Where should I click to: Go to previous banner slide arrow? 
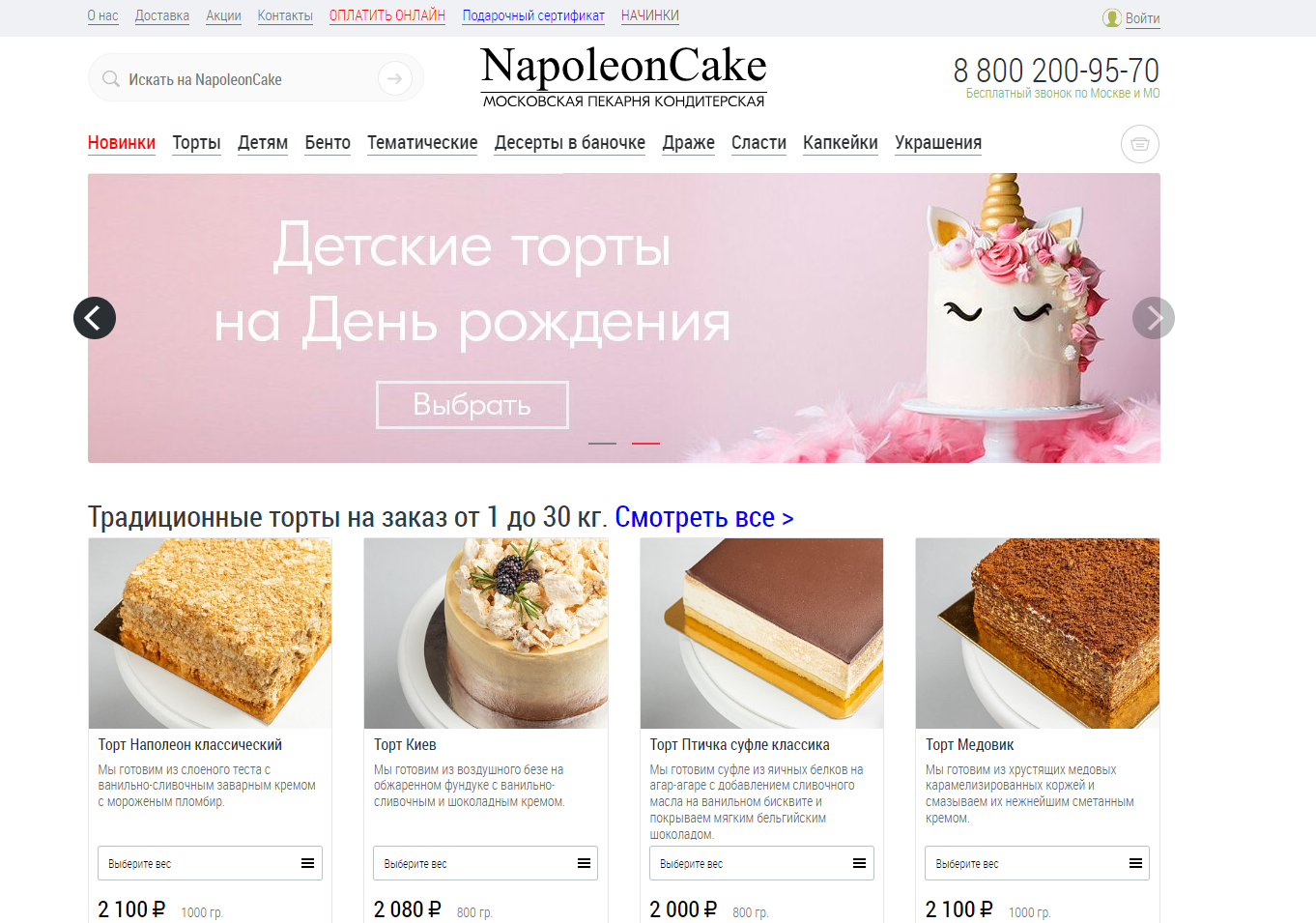pos(95,318)
